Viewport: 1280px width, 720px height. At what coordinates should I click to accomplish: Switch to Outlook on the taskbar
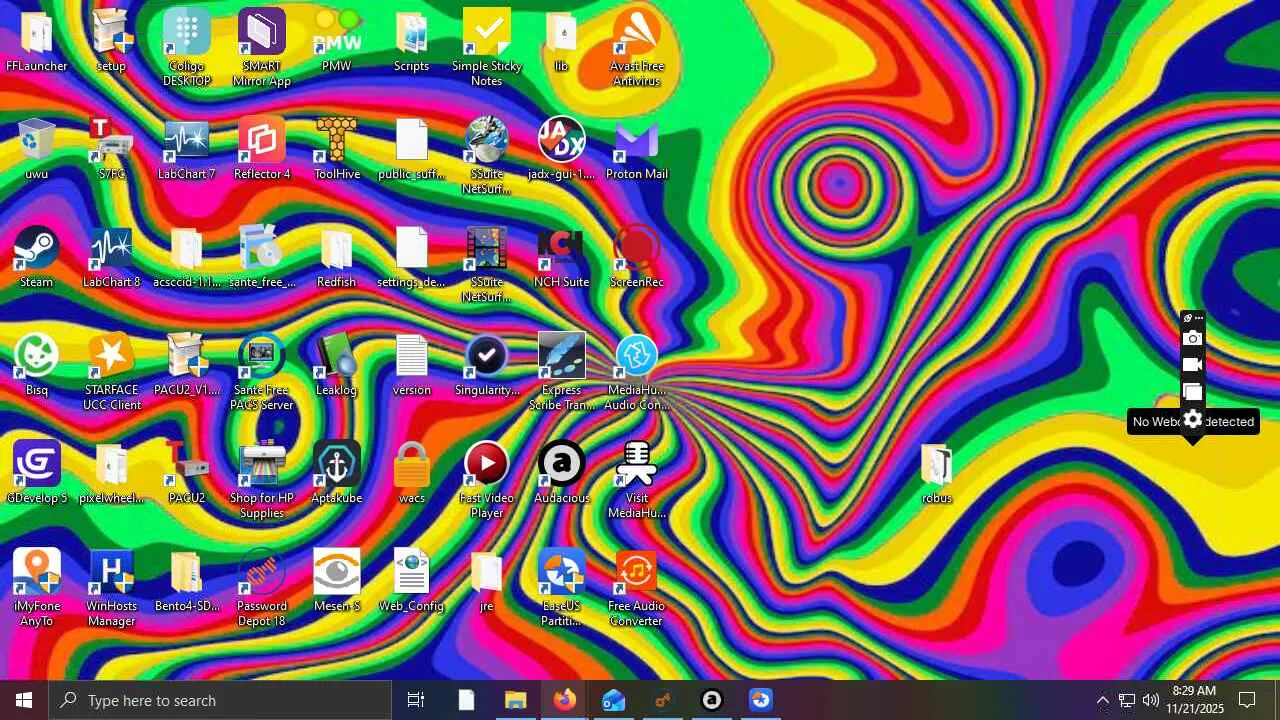pos(613,700)
